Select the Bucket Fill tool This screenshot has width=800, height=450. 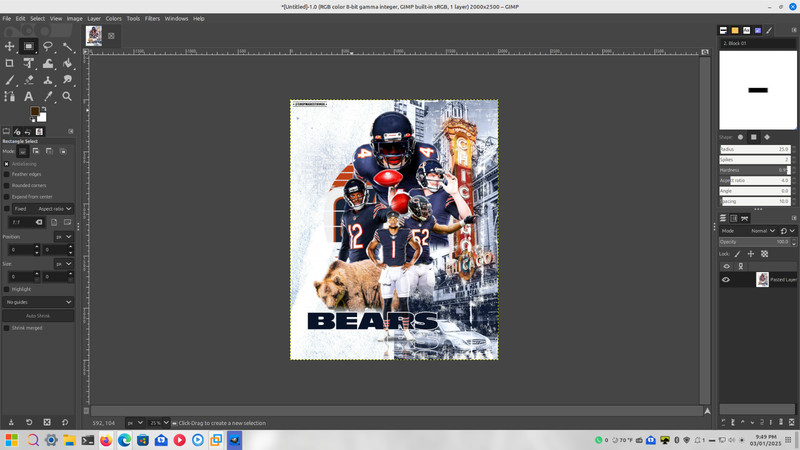click(x=67, y=63)
